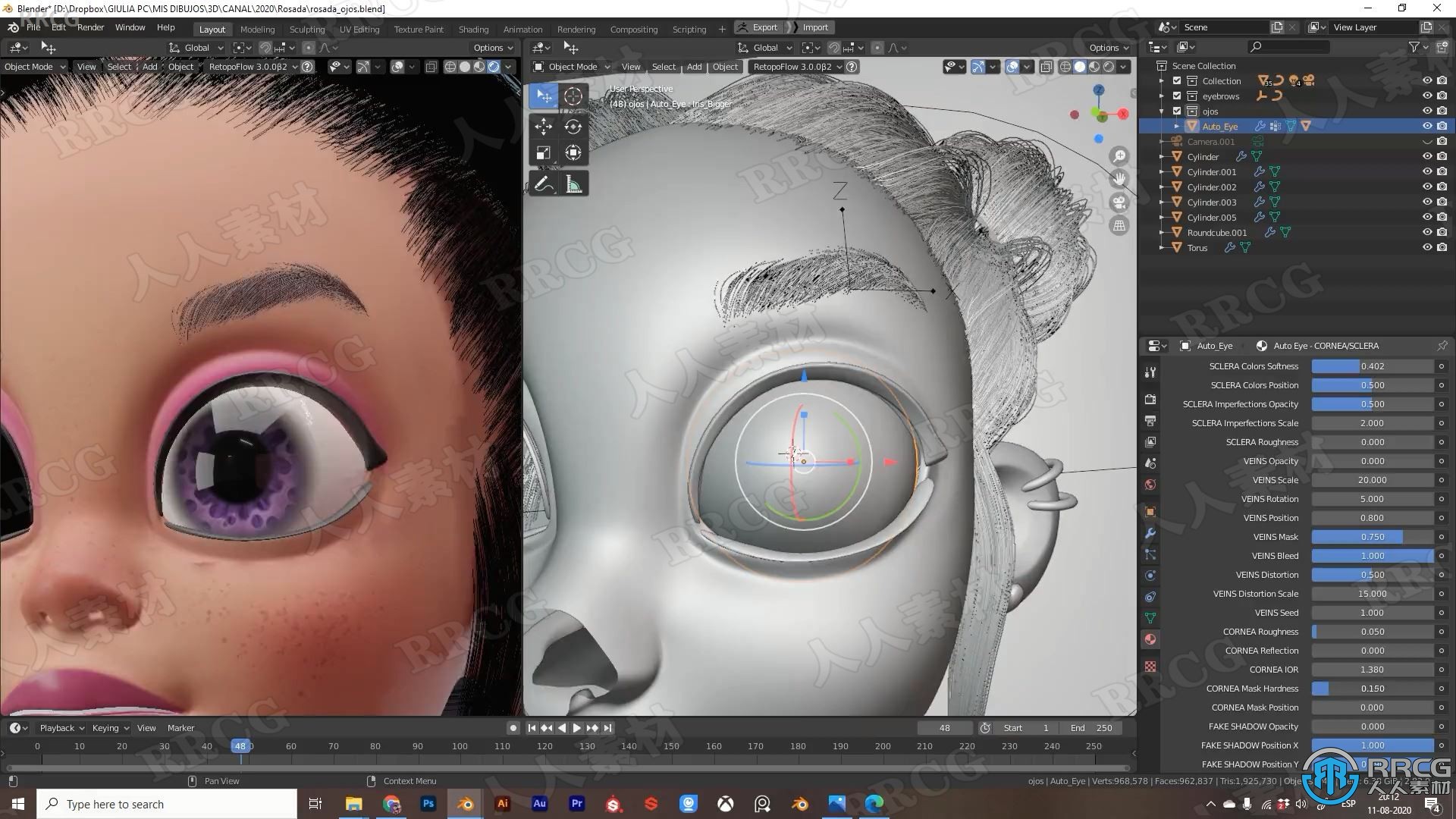The height and width of the screenshot is (819, 1456).
Task: Open Global orientation dropdown in right viewport
Action: [765, 48]
